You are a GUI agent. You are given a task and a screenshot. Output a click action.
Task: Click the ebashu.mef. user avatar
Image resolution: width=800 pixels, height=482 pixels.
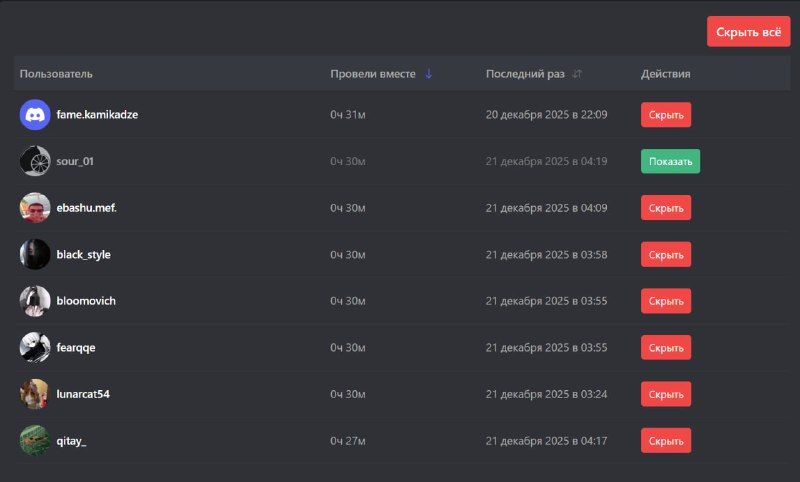[x=35, y=208]
